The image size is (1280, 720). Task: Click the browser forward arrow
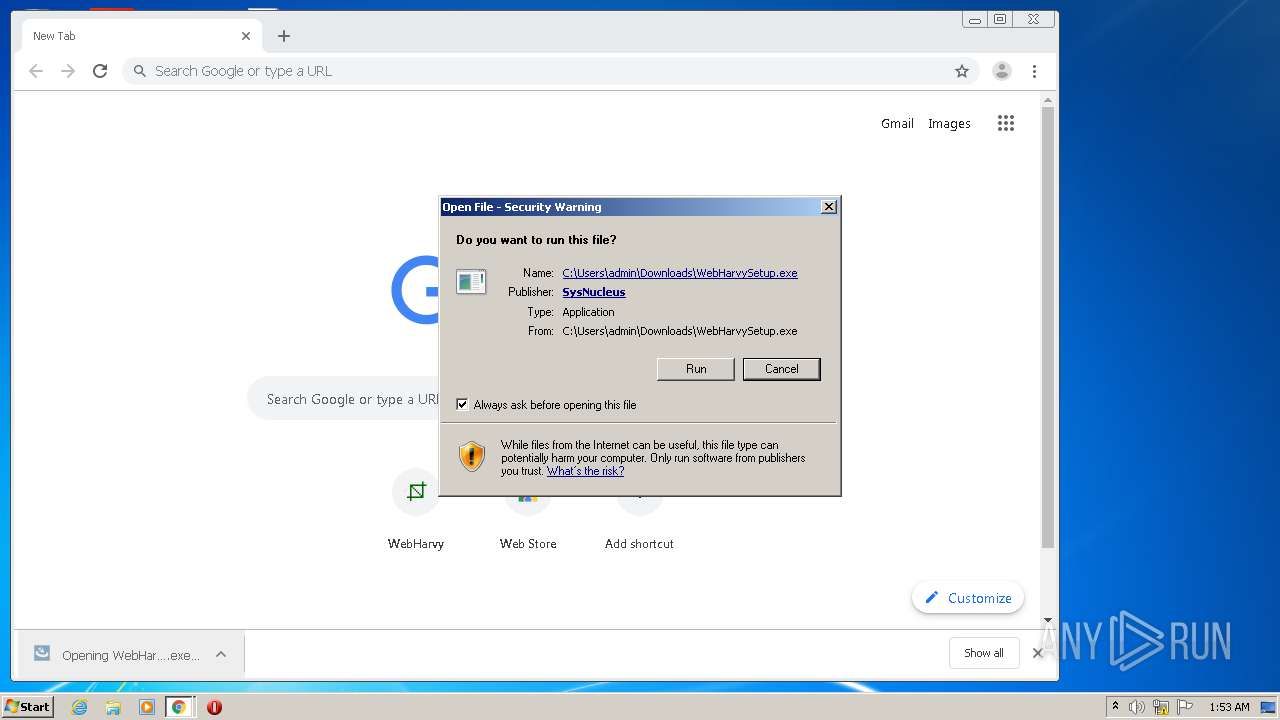point(68,71)
